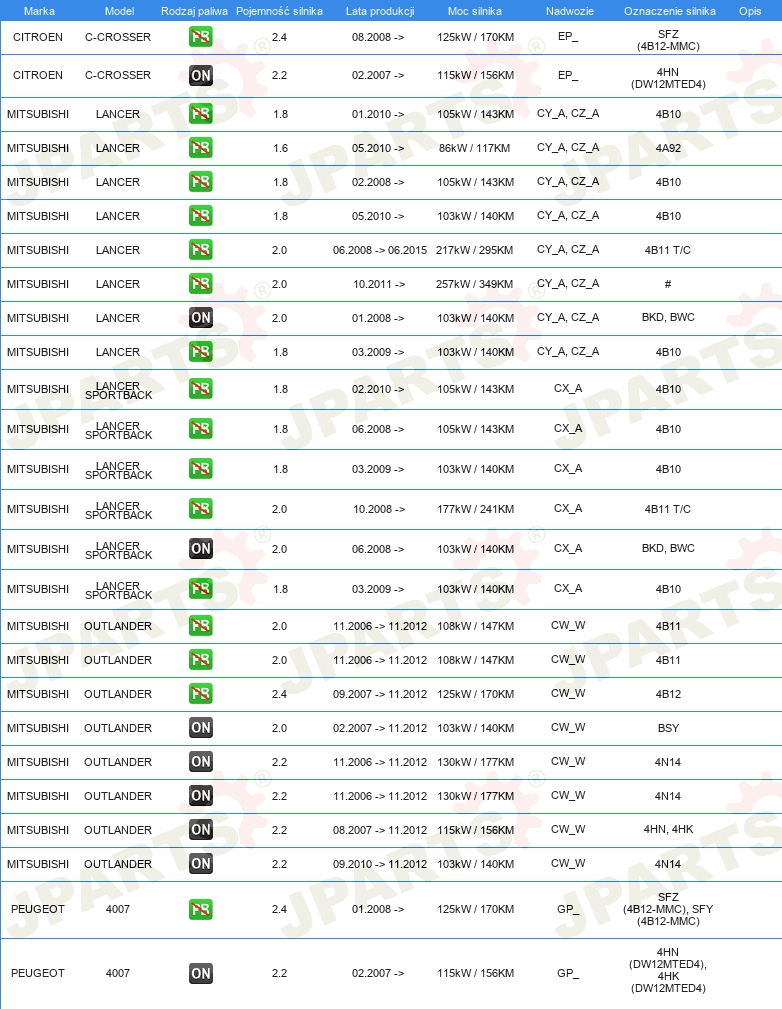The image size is (782, 1009).
Task: Click the Model column header
Action: (x=120, y=11)
